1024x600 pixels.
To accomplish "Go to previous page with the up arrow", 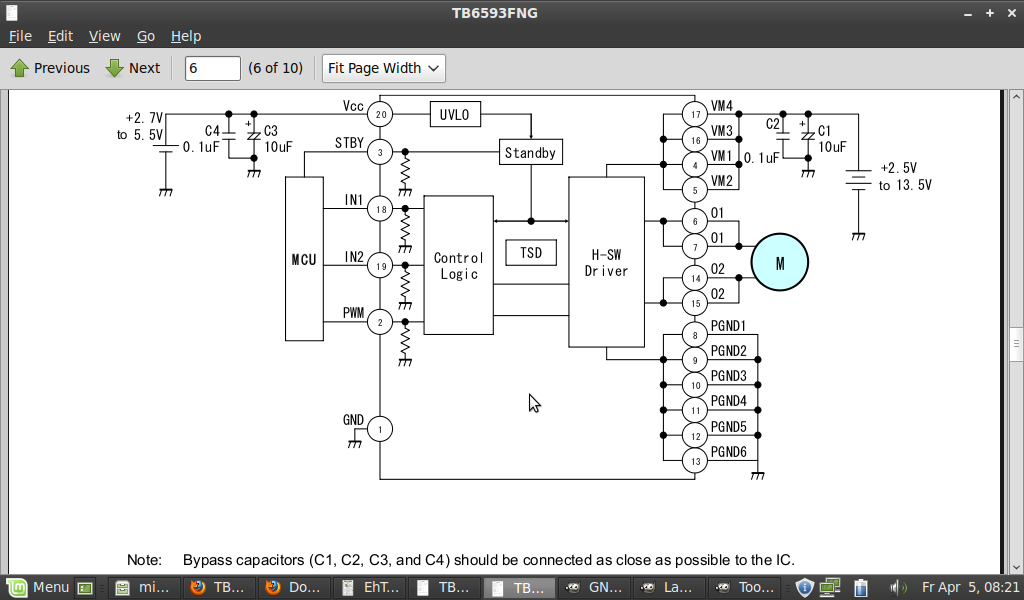I will (50, 68).
